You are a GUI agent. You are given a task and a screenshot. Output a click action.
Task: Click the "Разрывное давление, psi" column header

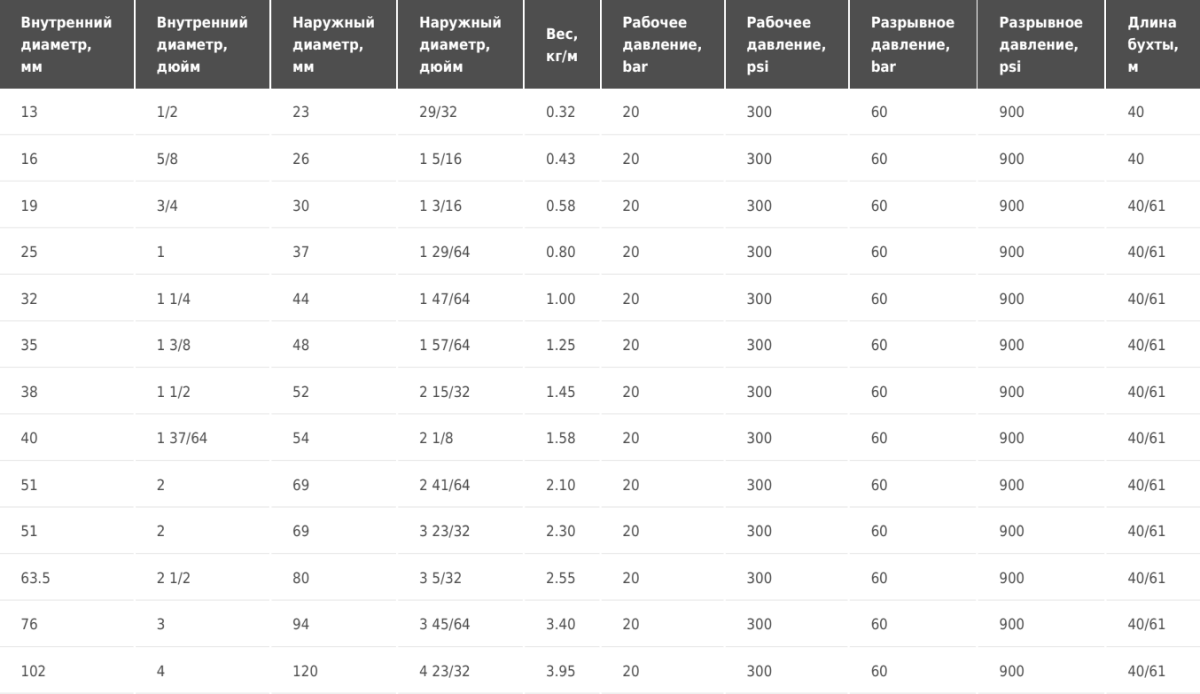(1041, 45)
